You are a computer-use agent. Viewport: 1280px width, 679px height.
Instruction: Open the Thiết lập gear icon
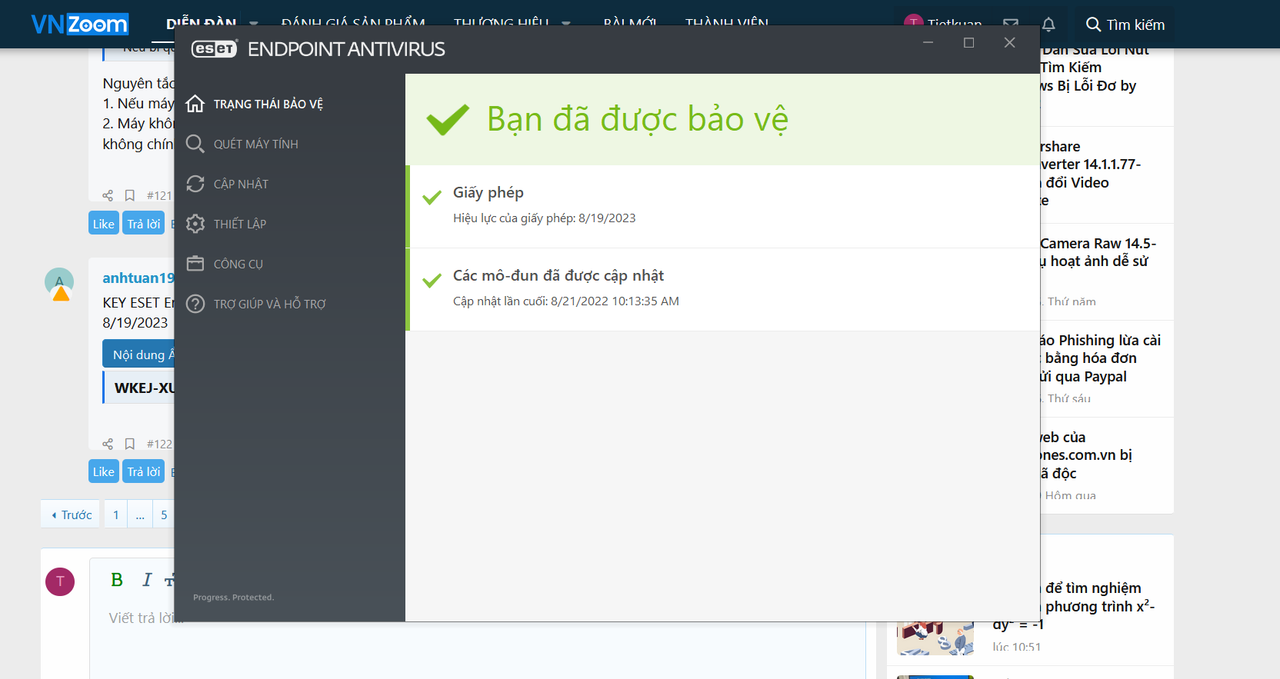pos(195,224)
